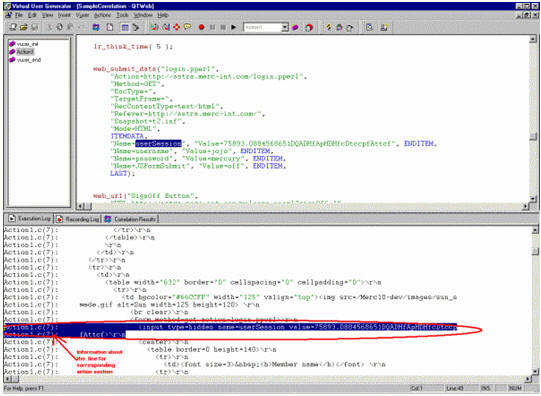This screenshot has width=541, height=396.
Task: Click inside the Action1 combo box field
Action: (x=262, y=27)
